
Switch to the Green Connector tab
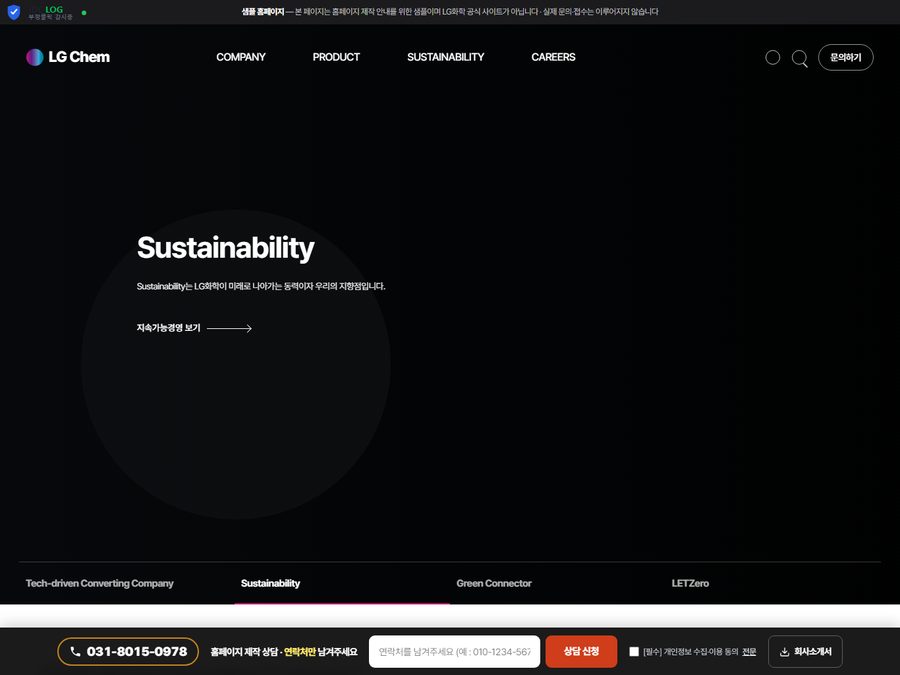click(494, 583)
